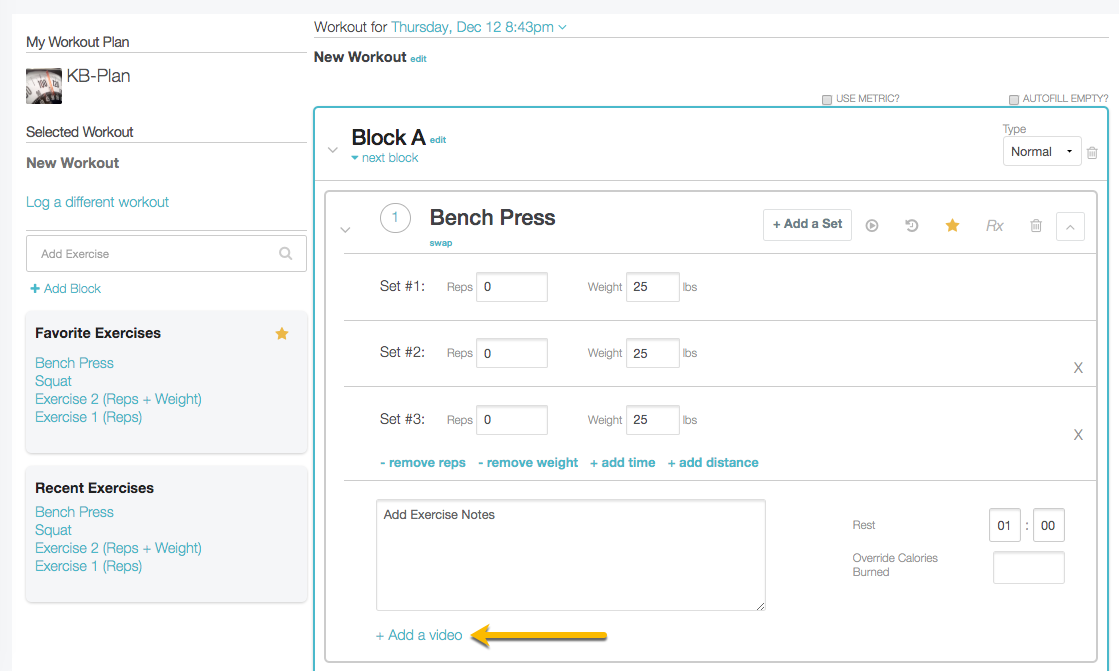Enable the Use Metric checkbox
The width and height of the screenshot is (1119, 671).
click(827, 100)
